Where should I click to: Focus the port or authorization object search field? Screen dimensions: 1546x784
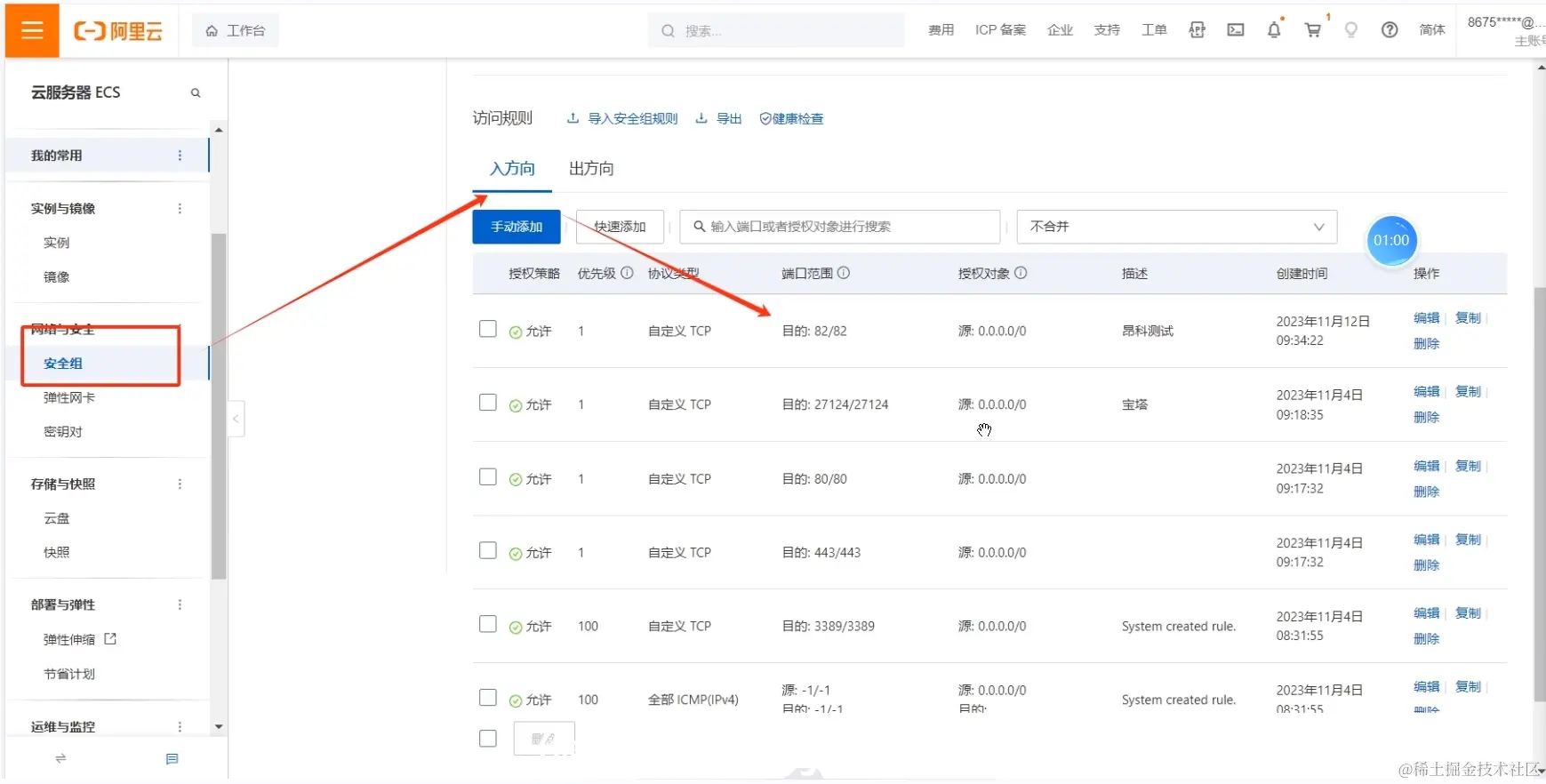[840, 227]
